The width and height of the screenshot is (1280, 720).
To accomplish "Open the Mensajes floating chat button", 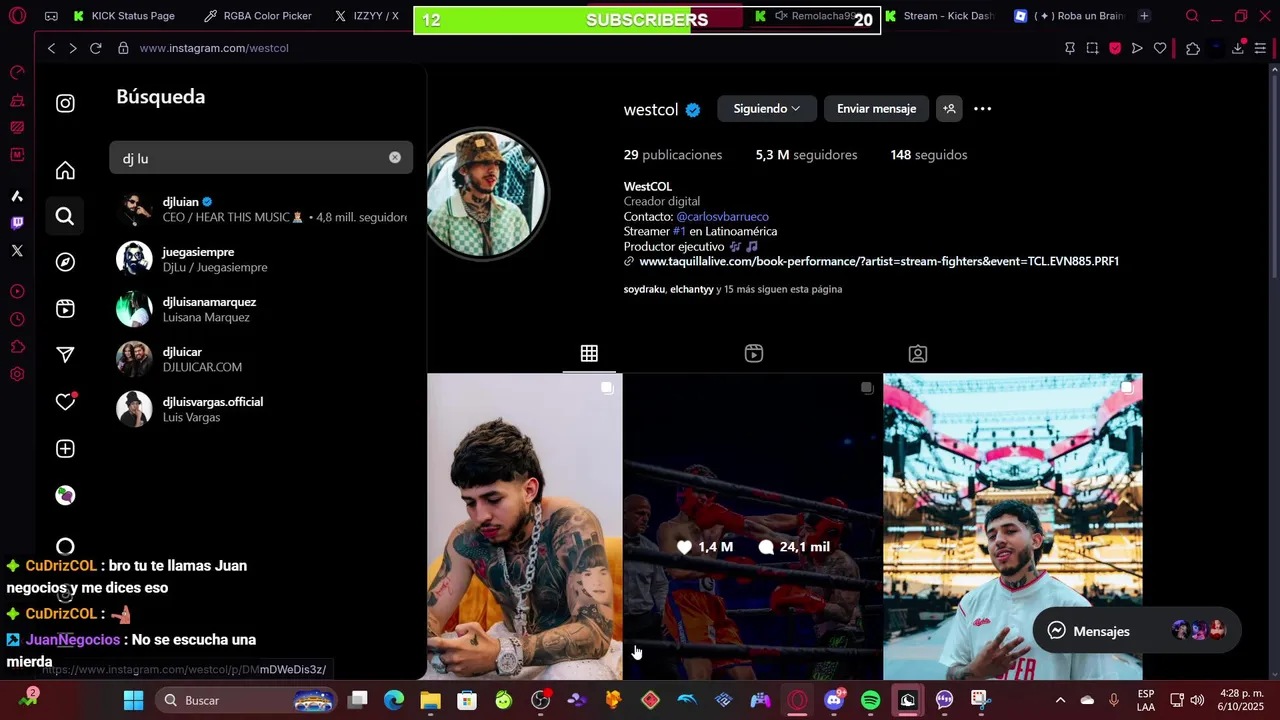I will point(1136,631).
